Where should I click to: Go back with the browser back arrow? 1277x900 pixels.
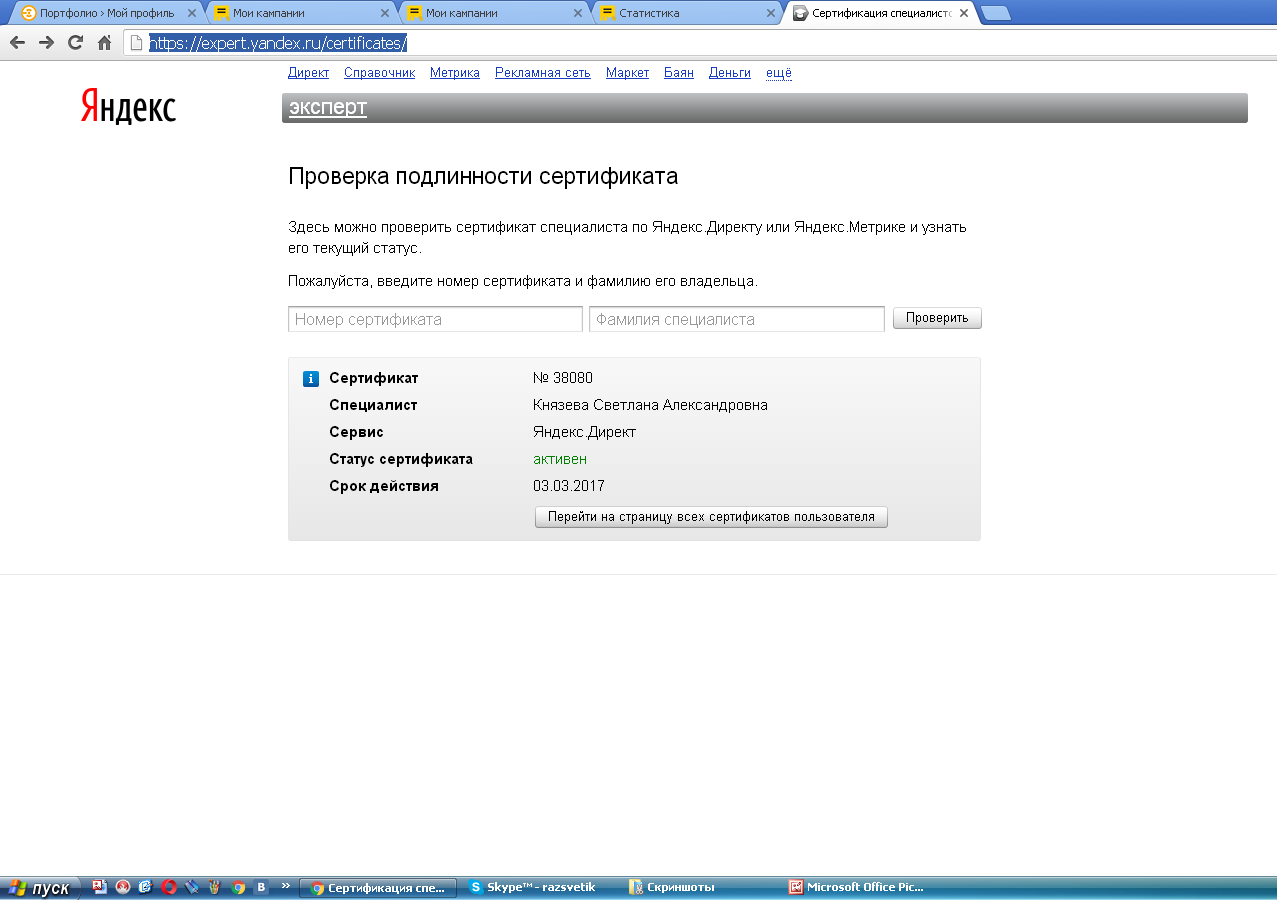17,43
